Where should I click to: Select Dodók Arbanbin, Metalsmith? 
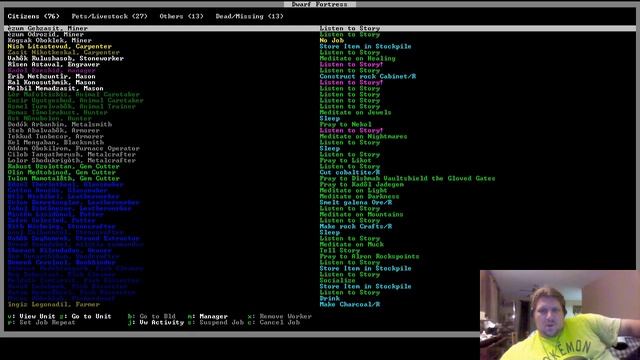60,124
